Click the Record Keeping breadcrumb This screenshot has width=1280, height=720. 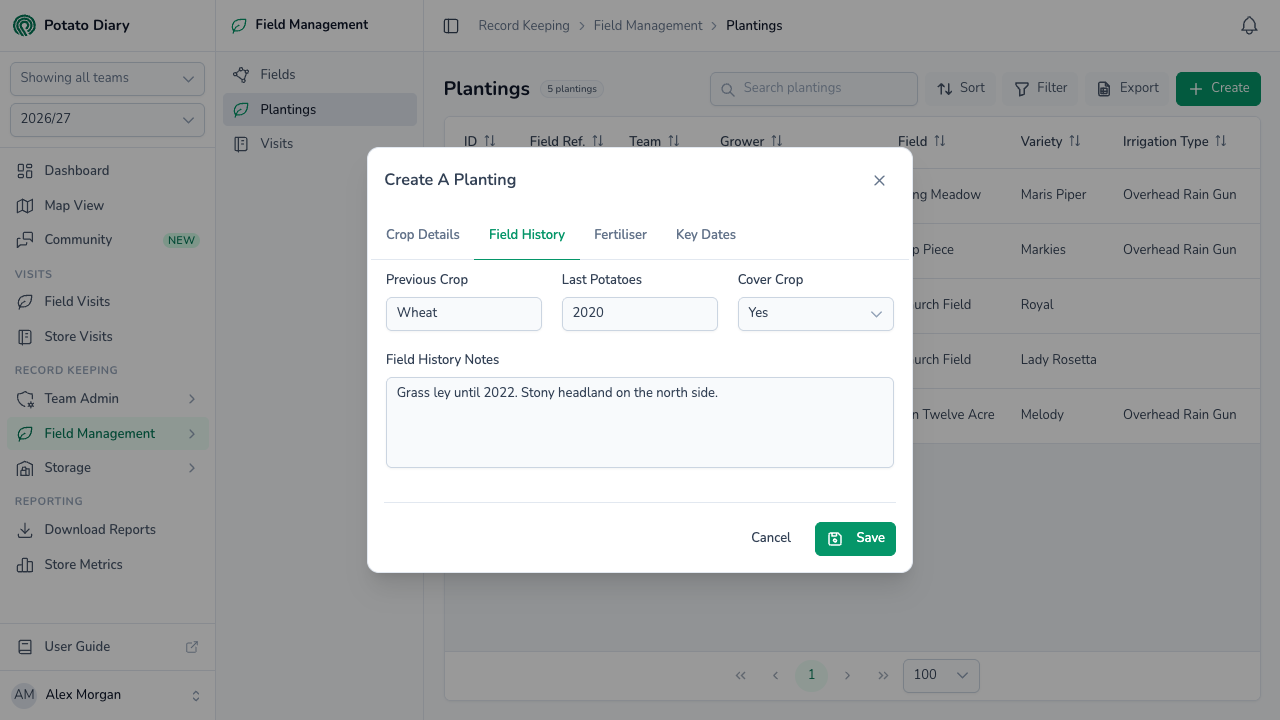pyautogui.click(x=524, y=26)
